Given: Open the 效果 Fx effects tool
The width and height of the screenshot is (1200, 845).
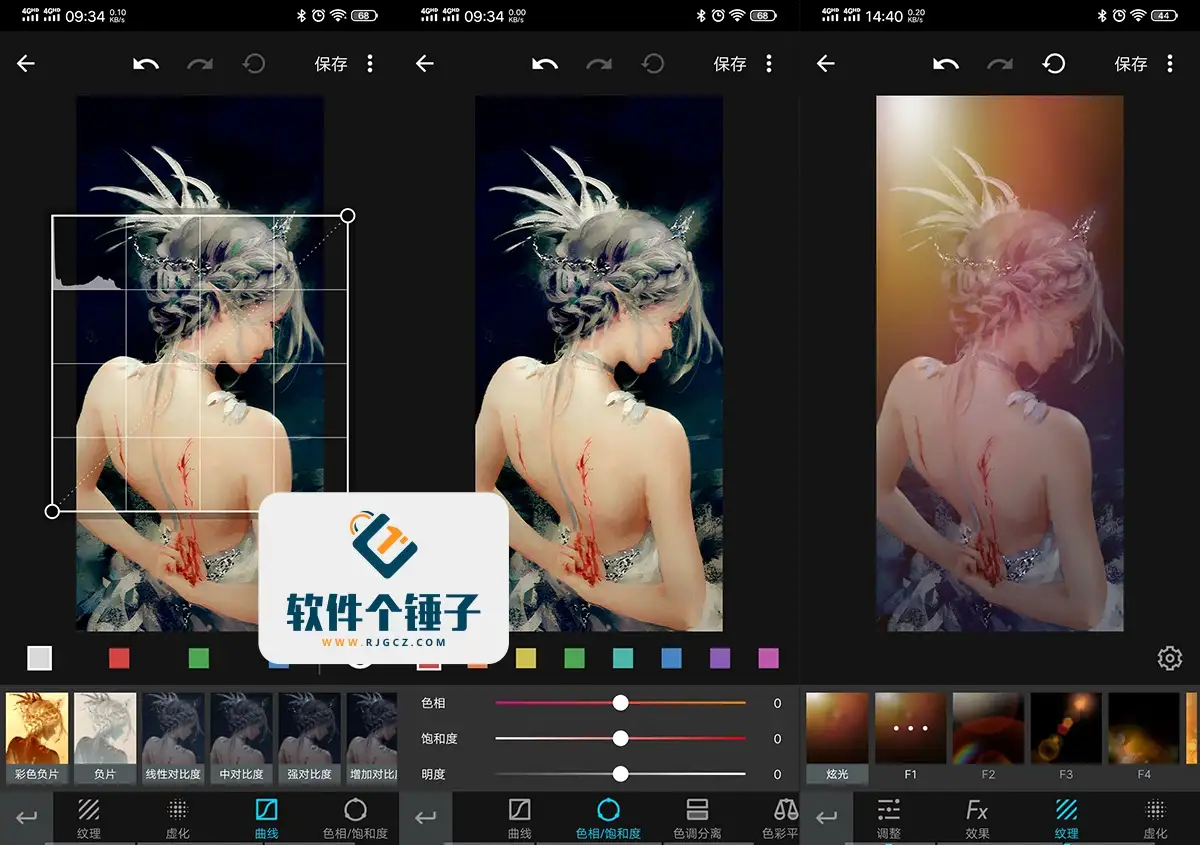Looking at the screenshot, I should [x=977, y=817].
